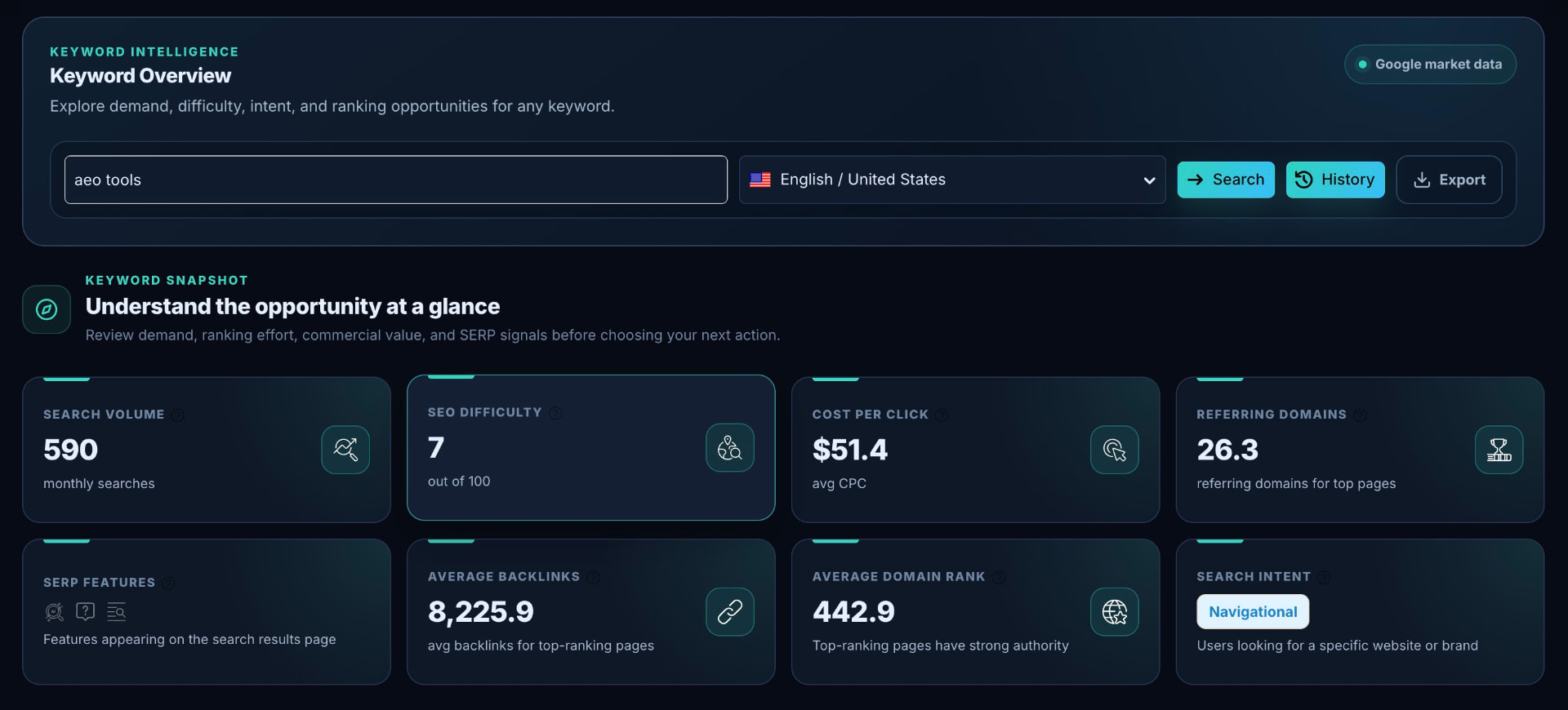Show the Cost Per Click help icon

coord(942,415)
